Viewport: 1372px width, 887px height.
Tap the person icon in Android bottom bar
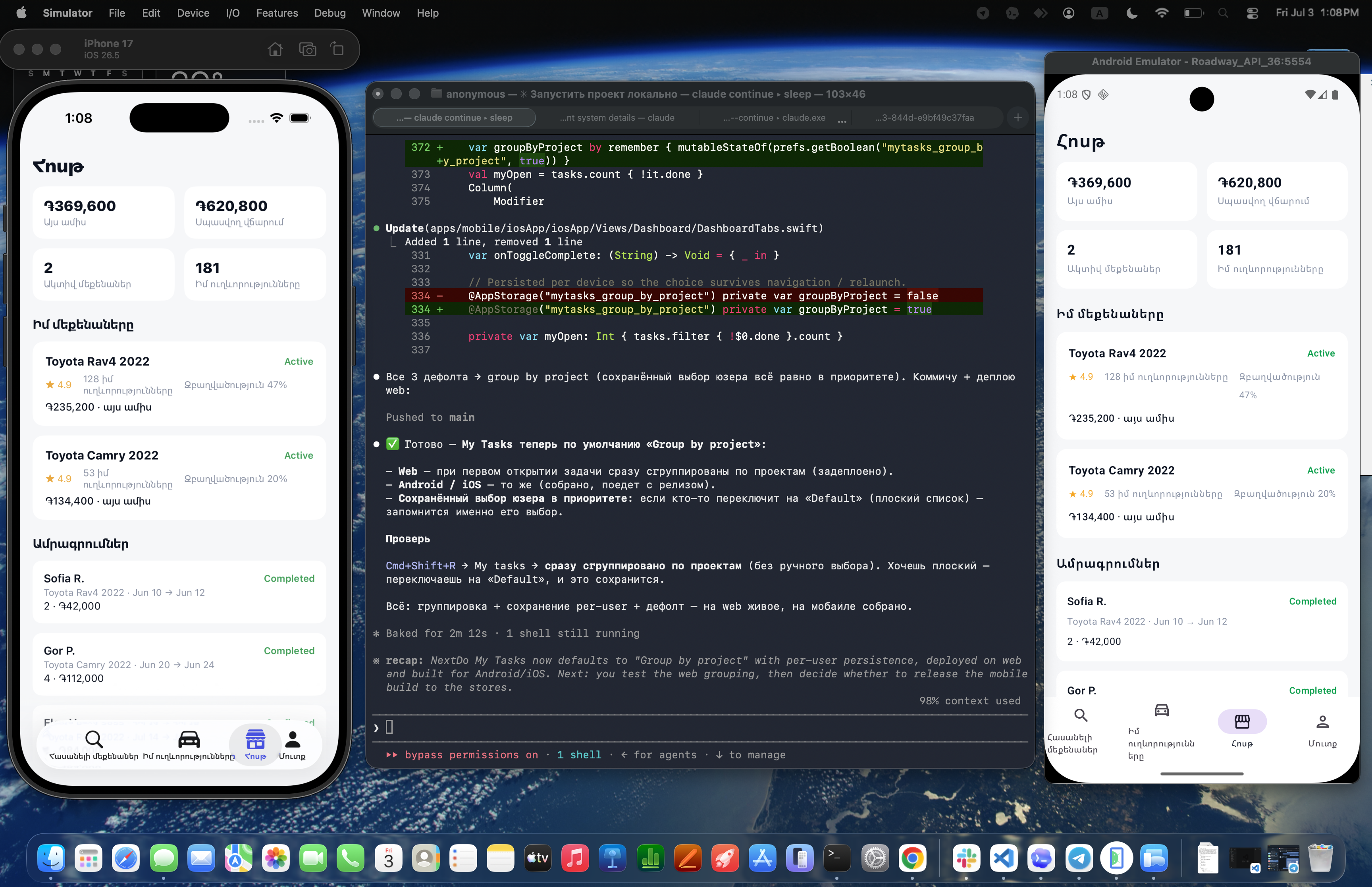point(1322,722)
